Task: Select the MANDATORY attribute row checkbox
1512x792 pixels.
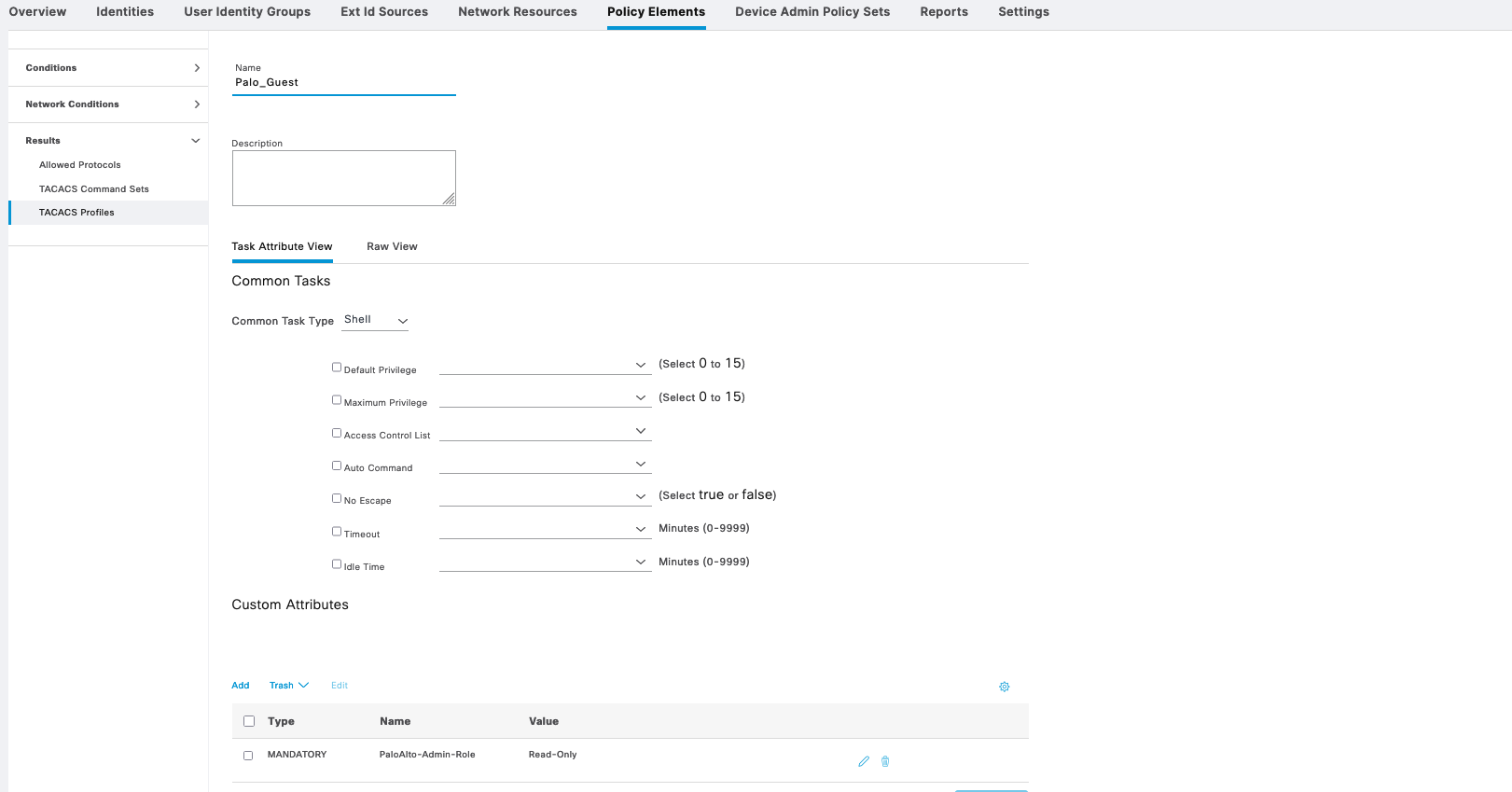Action: (248, 756)
